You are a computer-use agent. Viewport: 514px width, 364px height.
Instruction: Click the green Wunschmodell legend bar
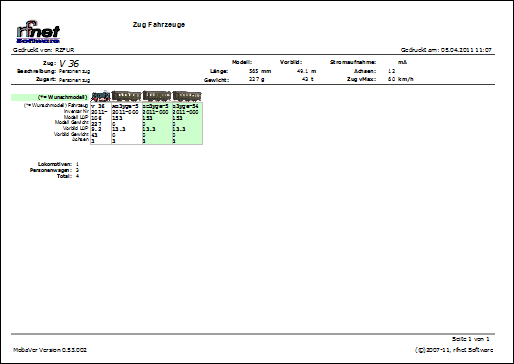(x=50, y=97)
